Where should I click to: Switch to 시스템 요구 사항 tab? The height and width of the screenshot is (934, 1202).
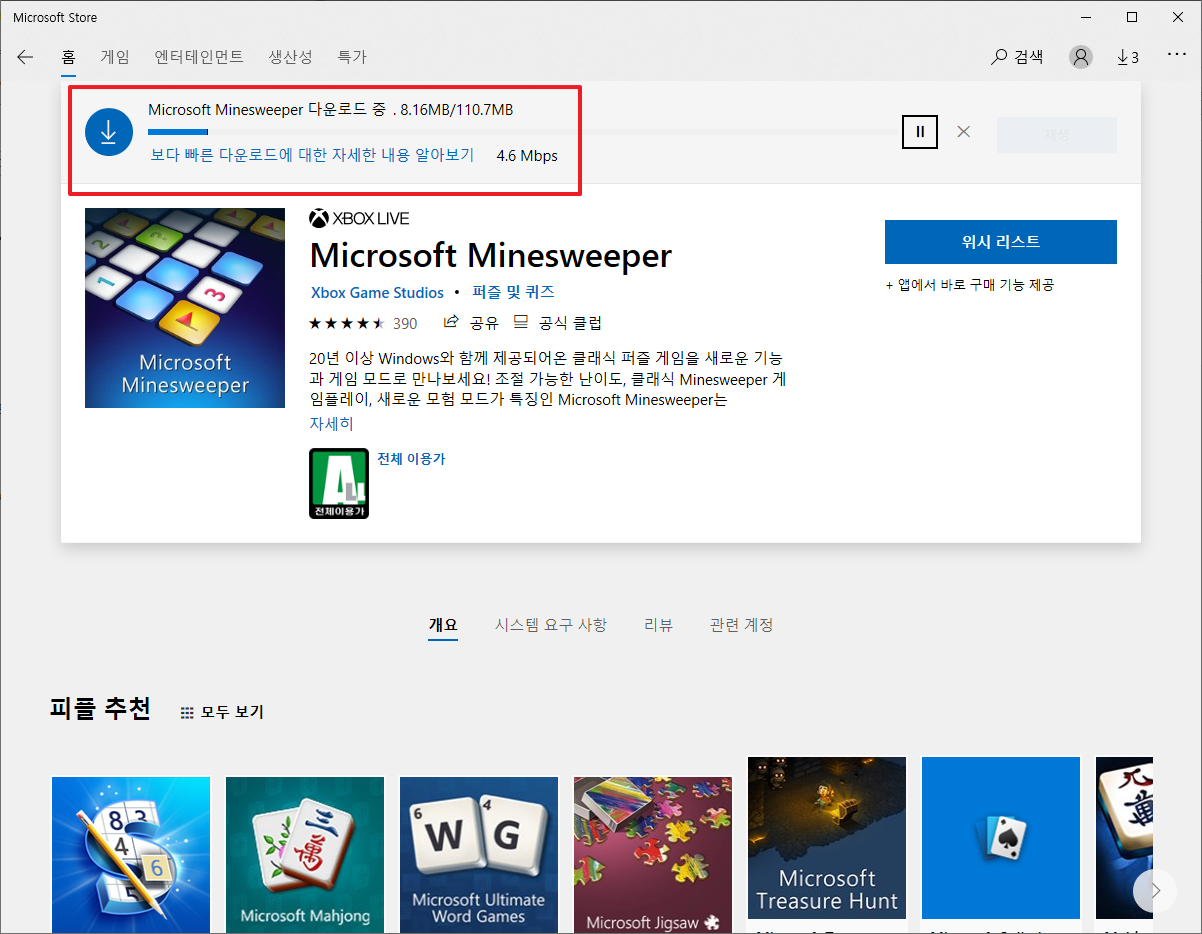tap(551, 625)
